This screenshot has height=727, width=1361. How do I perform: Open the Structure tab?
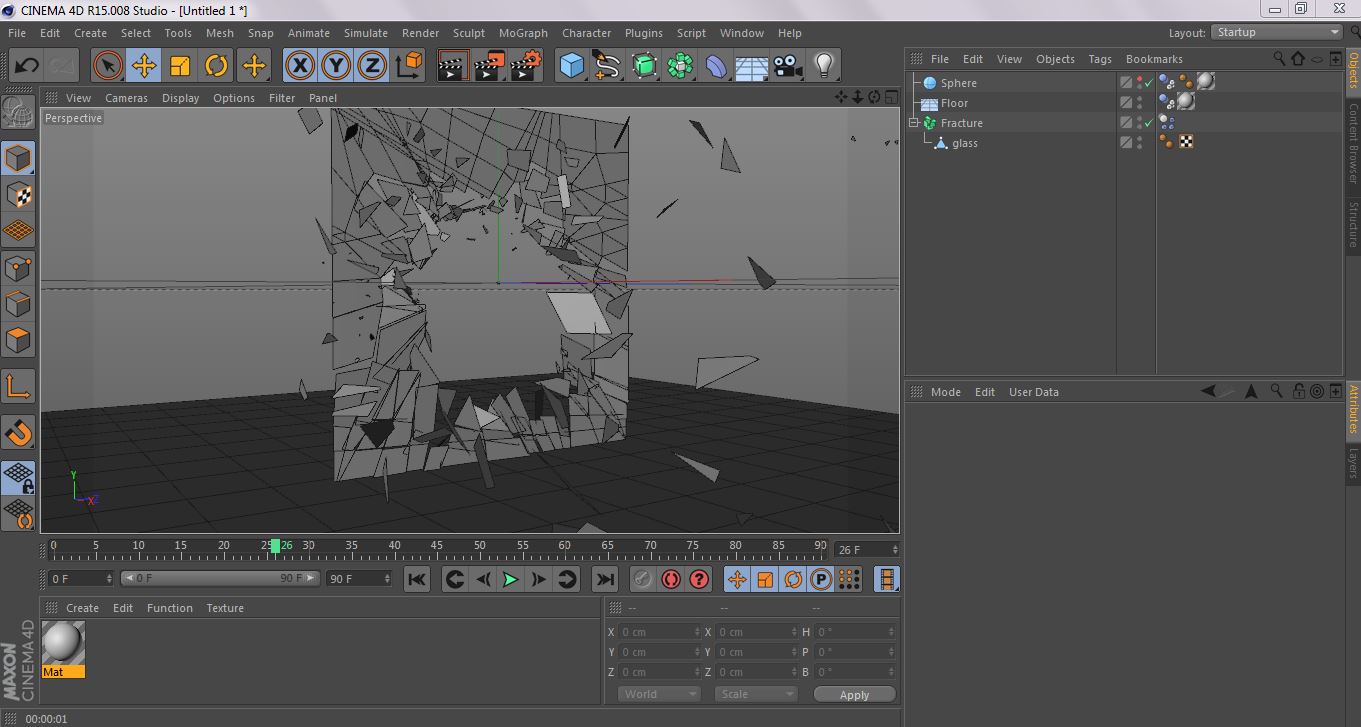1353,225
